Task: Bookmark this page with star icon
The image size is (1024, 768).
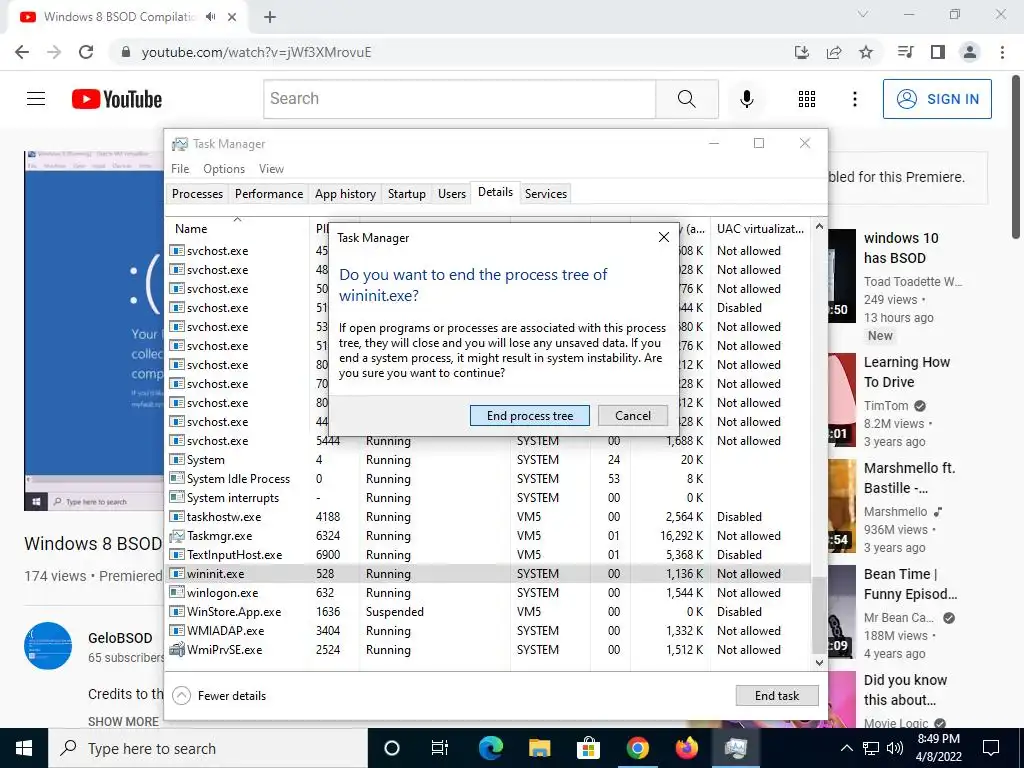Action: pyautogui.click(x=866, y=52)
